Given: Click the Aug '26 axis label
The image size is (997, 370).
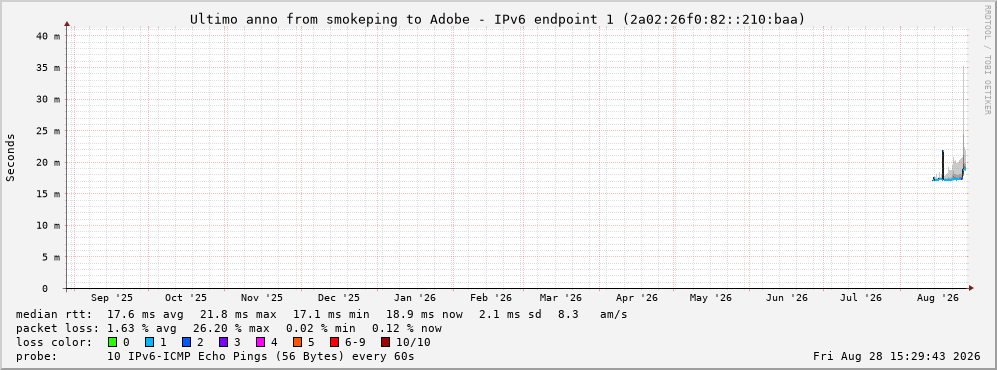Looking at the screenshot, I should [937, 298].
